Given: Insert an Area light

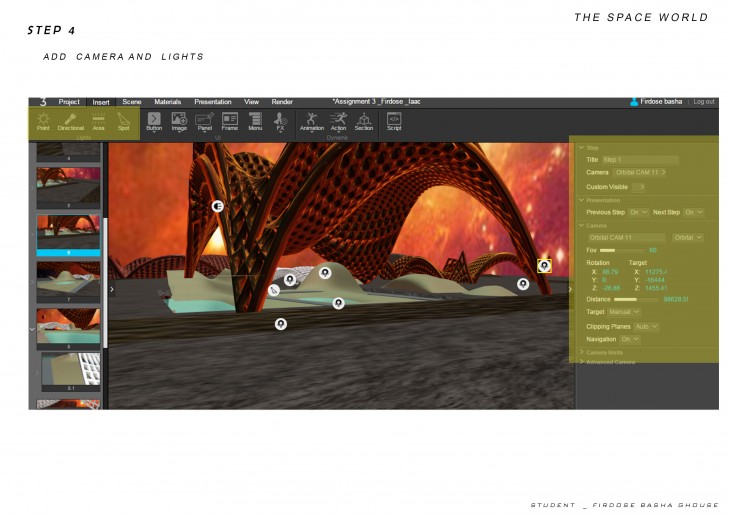Looking at the screenshot, I should click(x=98, y=121).
